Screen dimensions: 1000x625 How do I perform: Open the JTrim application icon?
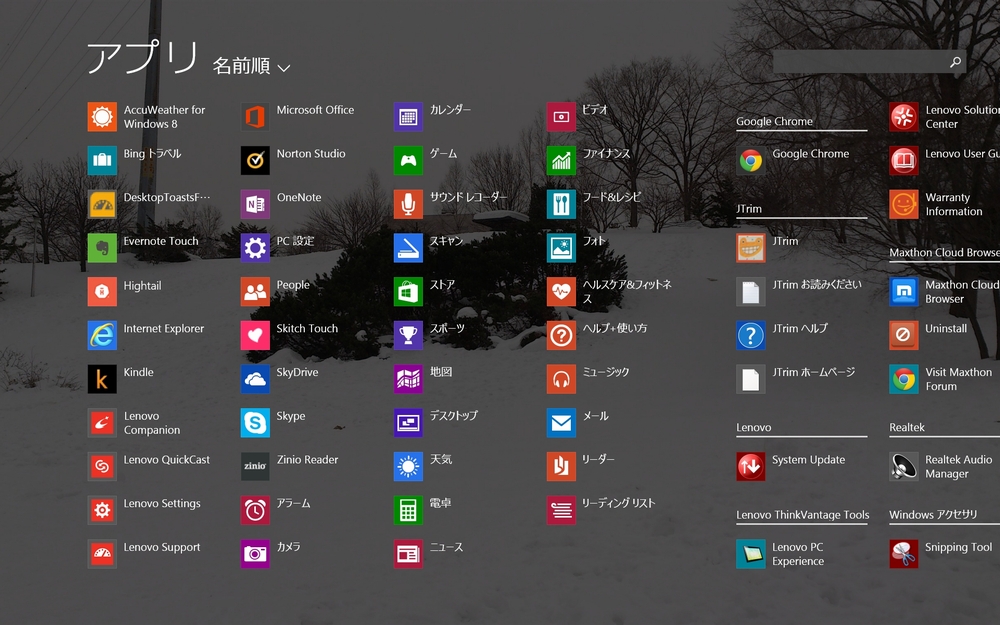(x=751, y=248)
